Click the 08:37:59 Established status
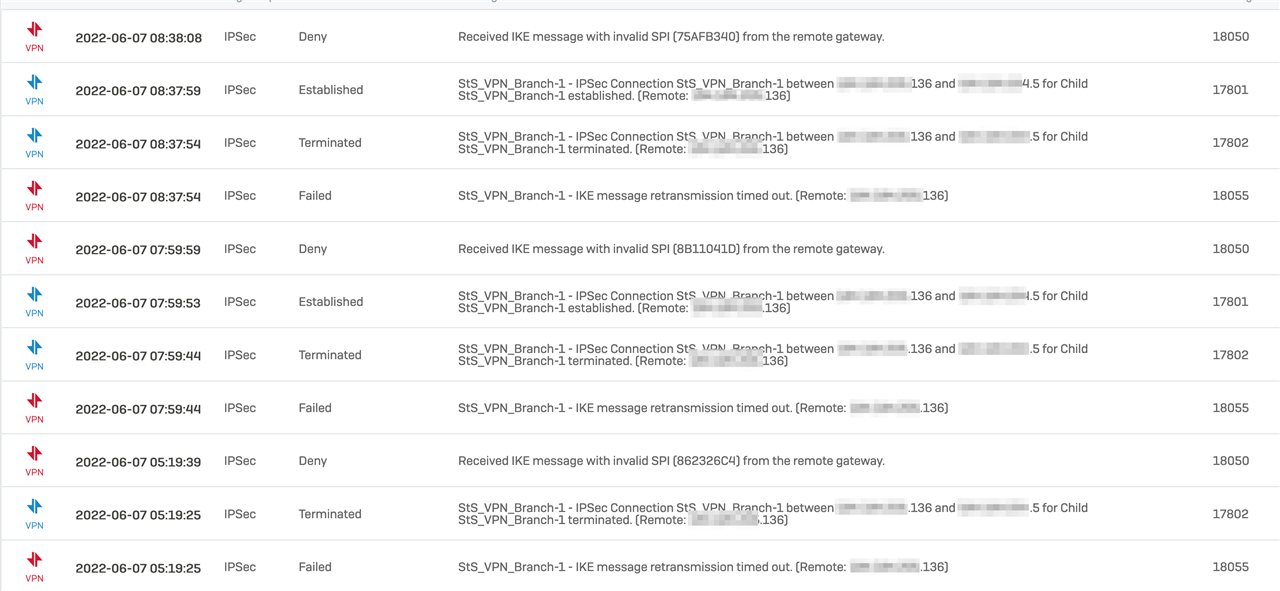1280x591 pixels. [x=331, y=90]
